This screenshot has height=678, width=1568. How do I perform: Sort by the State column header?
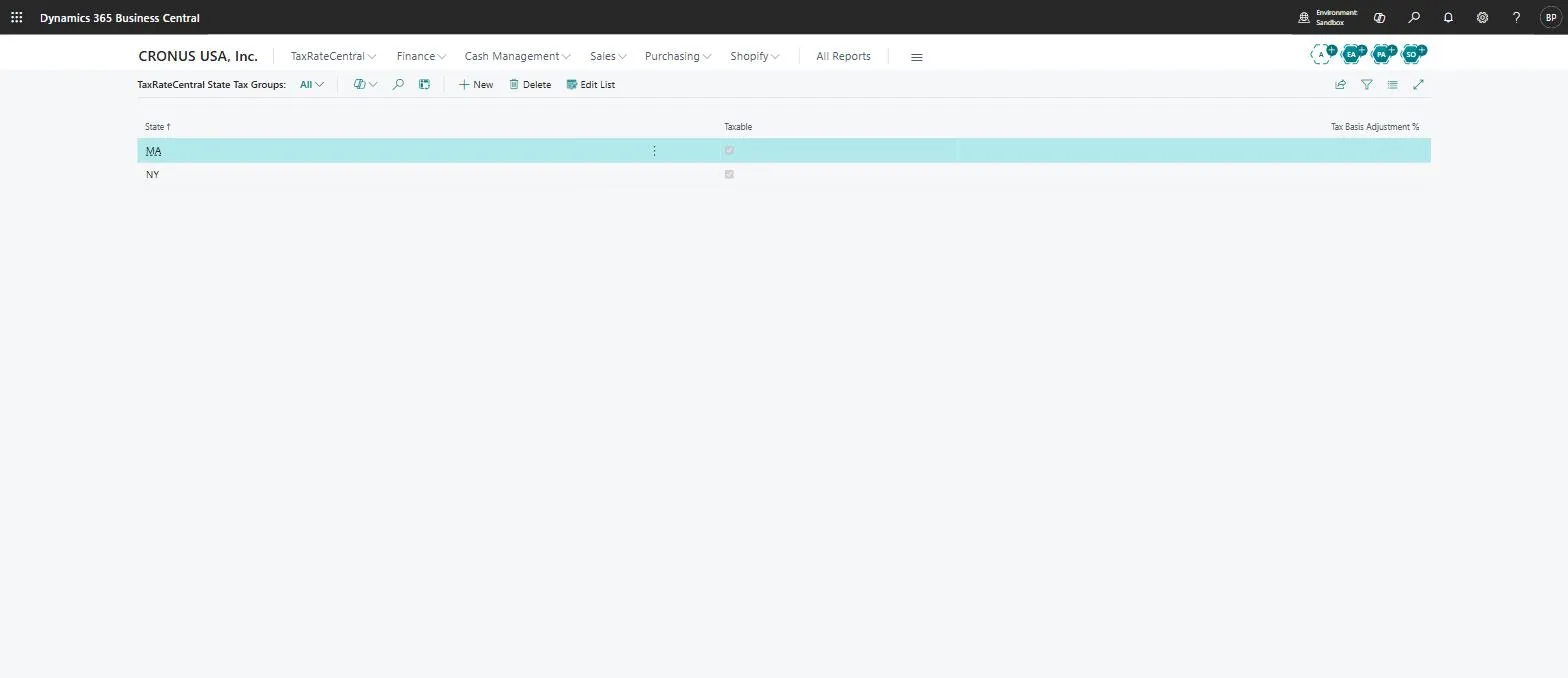click(x=158, y=127)
